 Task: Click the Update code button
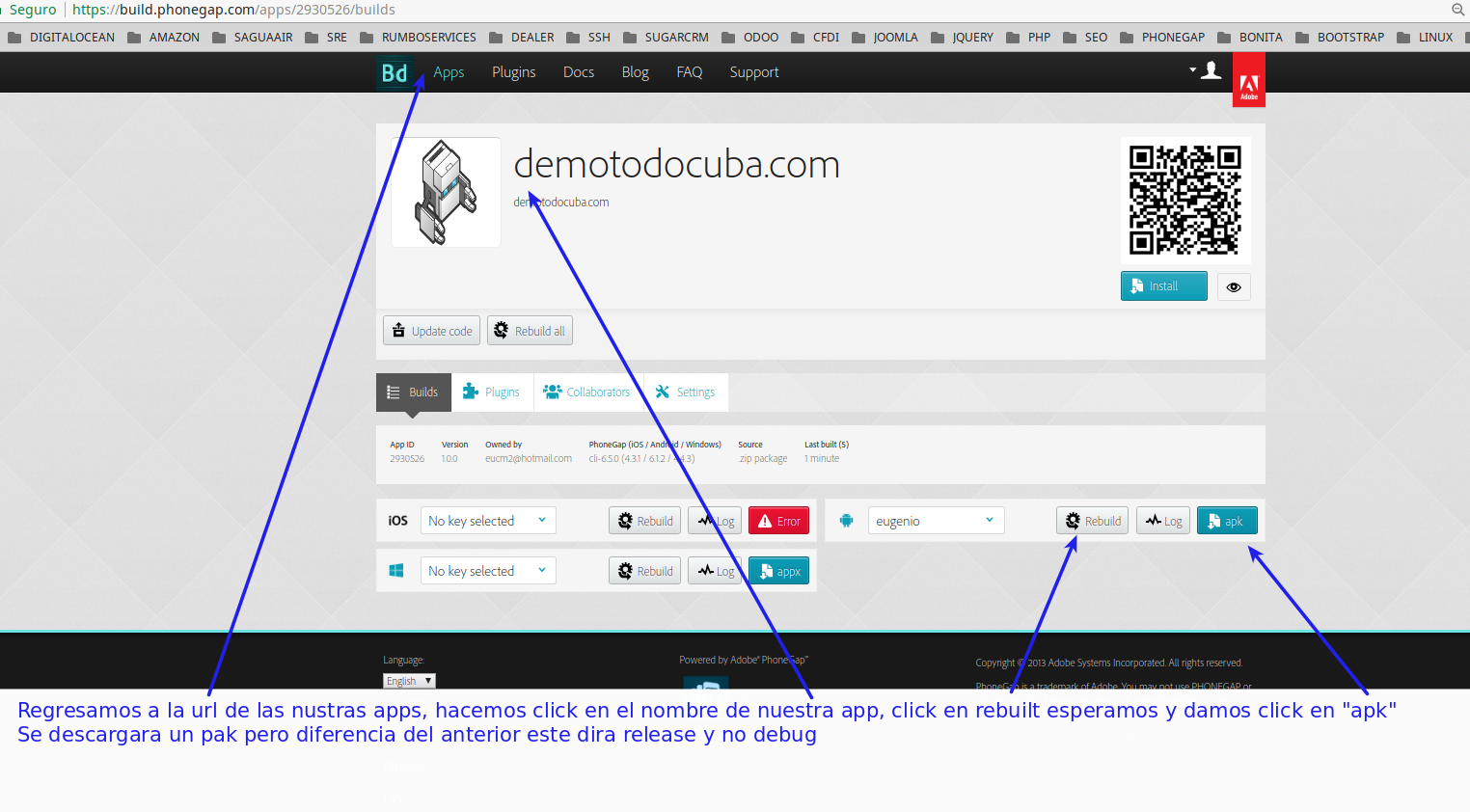(x=431, y=331)
